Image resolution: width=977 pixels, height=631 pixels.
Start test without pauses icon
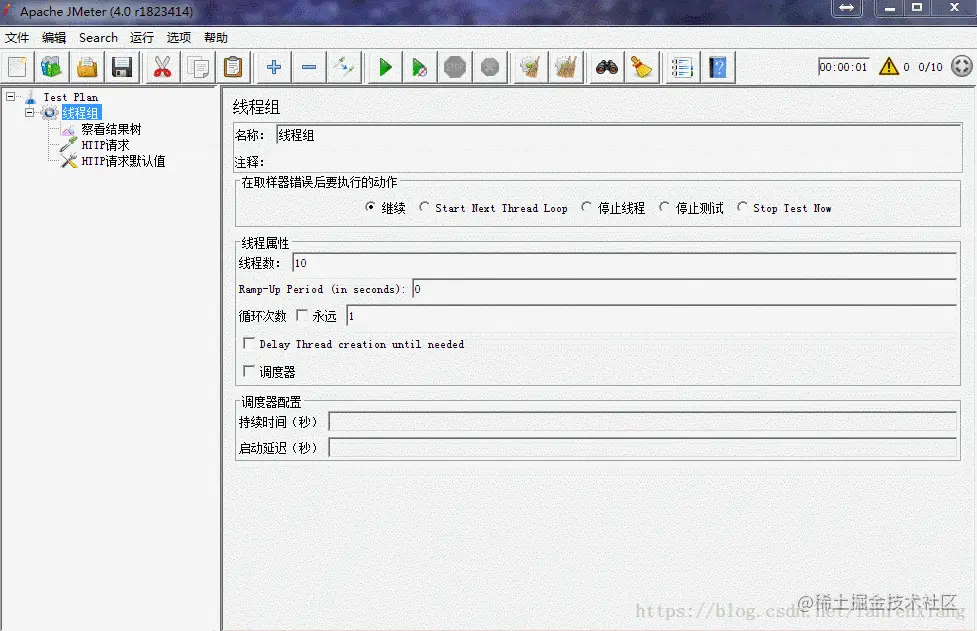[419, 67]
